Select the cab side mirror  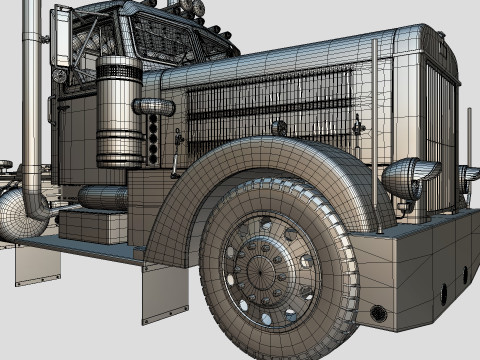pos(61,37)
